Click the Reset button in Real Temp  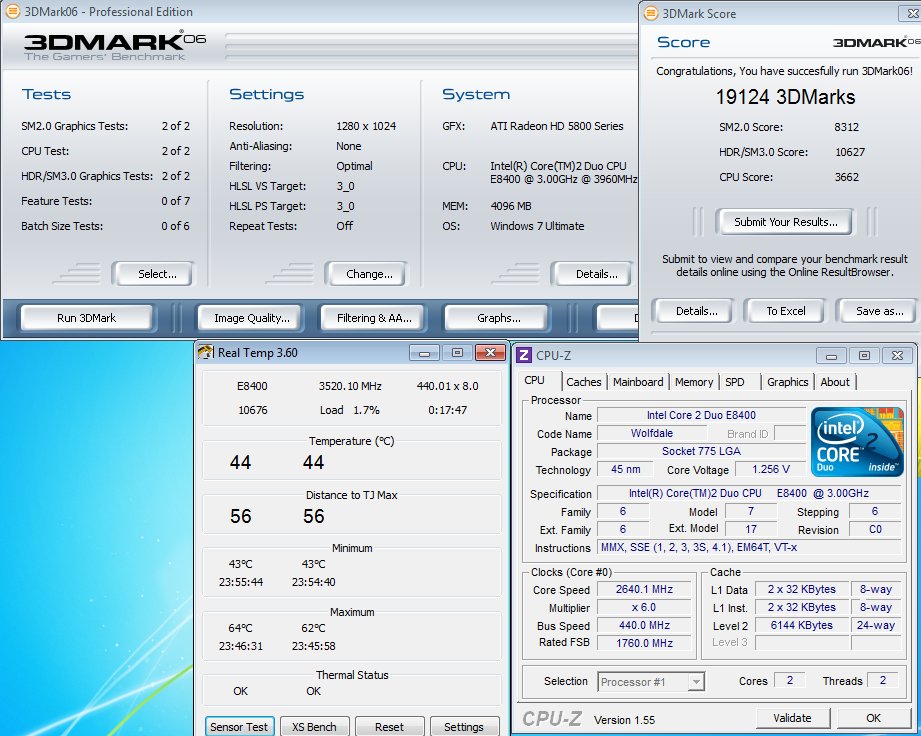click(x=389, y=727)
